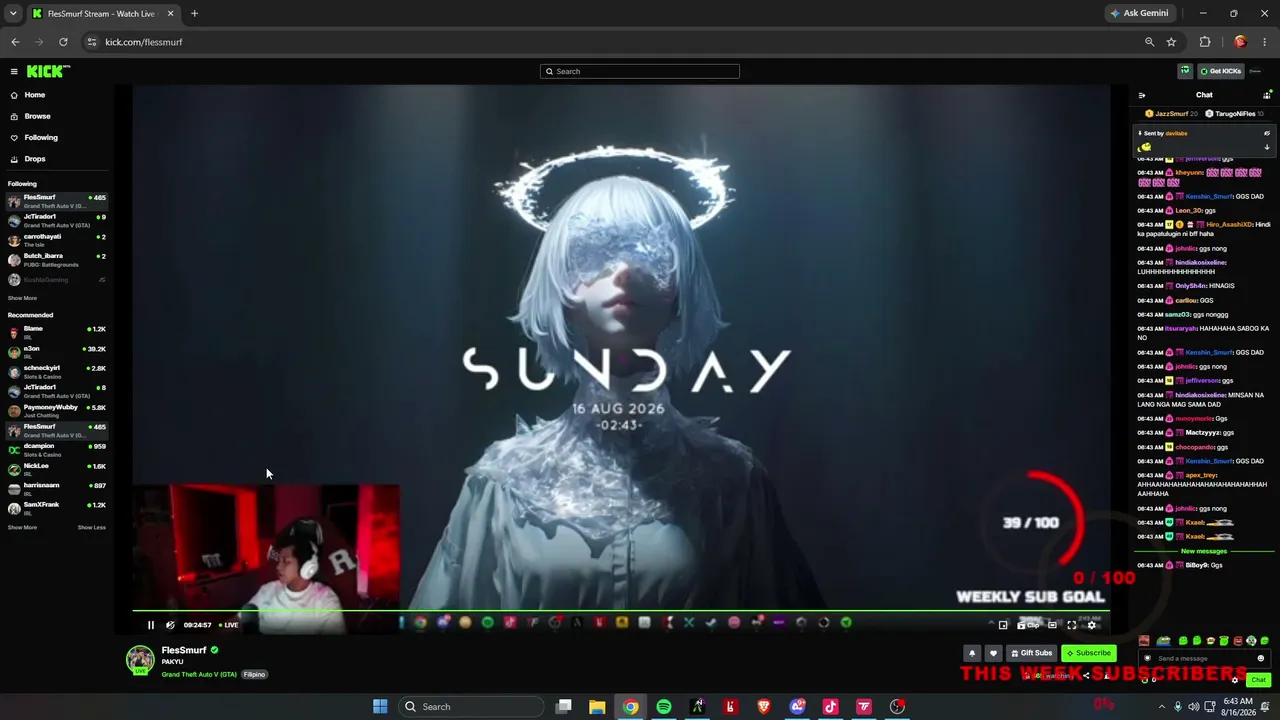Open Blame channel in Recommended
Viewport: 1280px width, 720px height.
[x=57, y=333]
